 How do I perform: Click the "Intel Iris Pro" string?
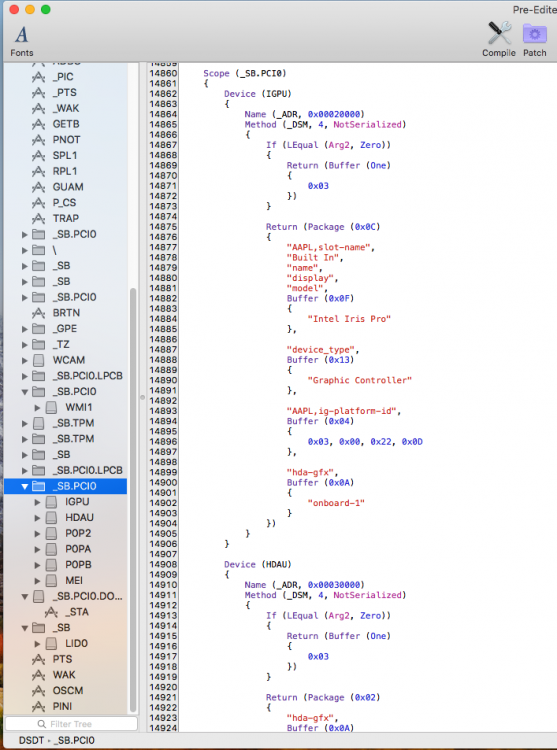[x=349, y=319]
